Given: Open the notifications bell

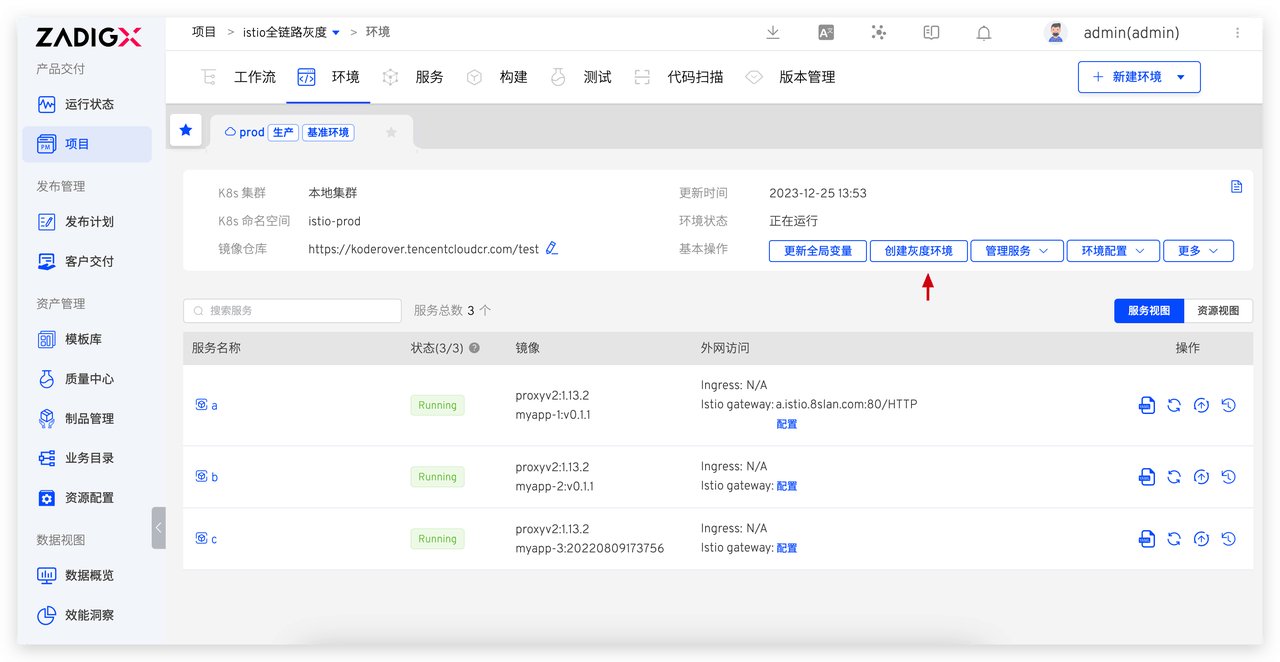Looking at the screenshot, I should (x=983, y=33).
